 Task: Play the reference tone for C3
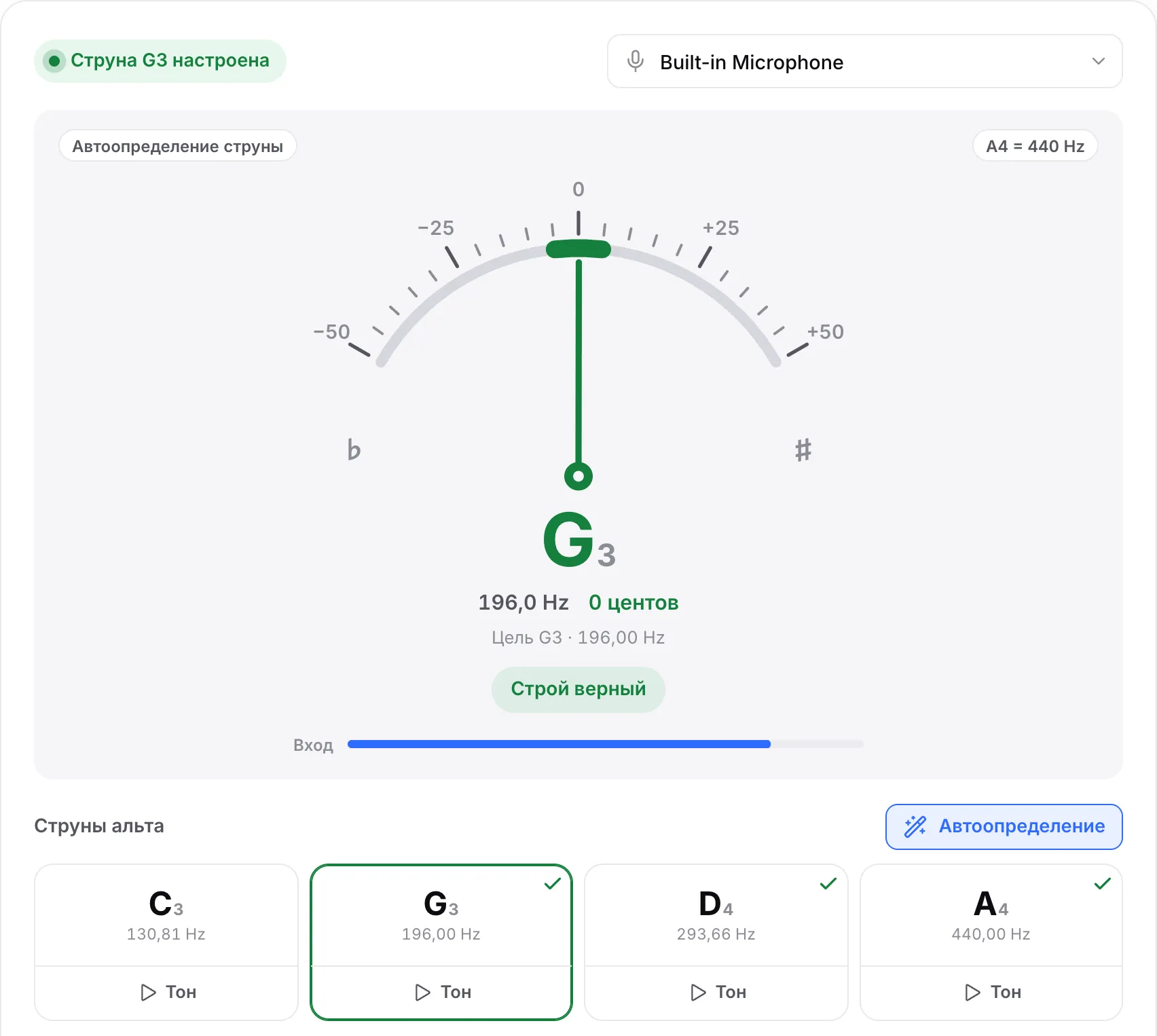pyautogui.click(x=166, y=993)
